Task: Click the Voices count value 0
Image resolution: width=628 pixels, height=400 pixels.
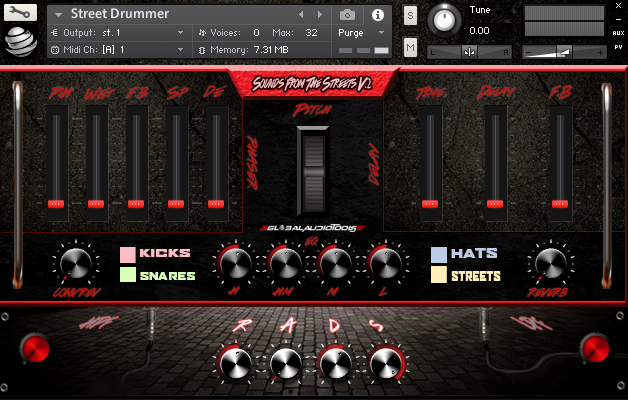Action: tap(256, 33)
